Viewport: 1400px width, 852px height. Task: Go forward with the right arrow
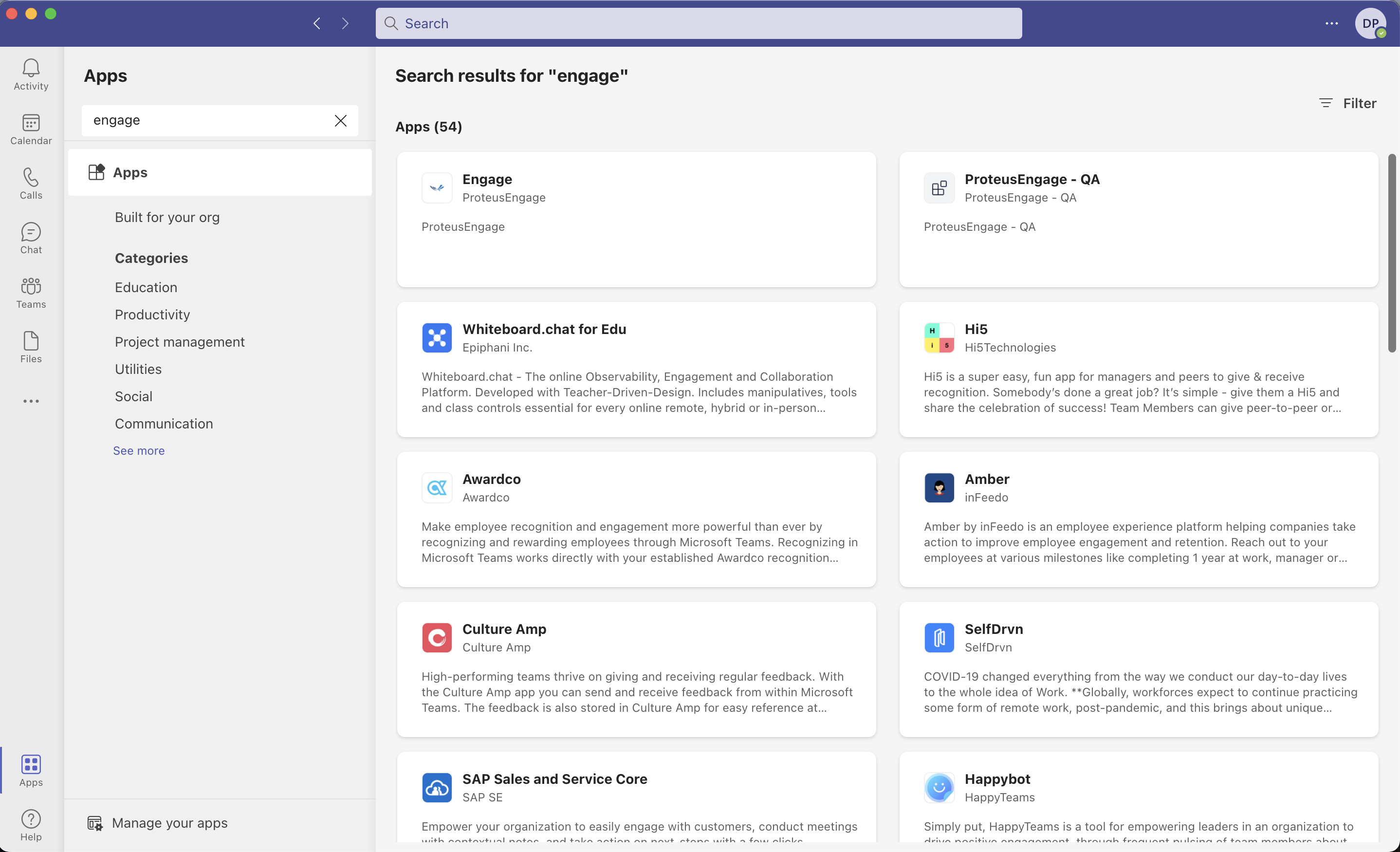coord(345,23)
